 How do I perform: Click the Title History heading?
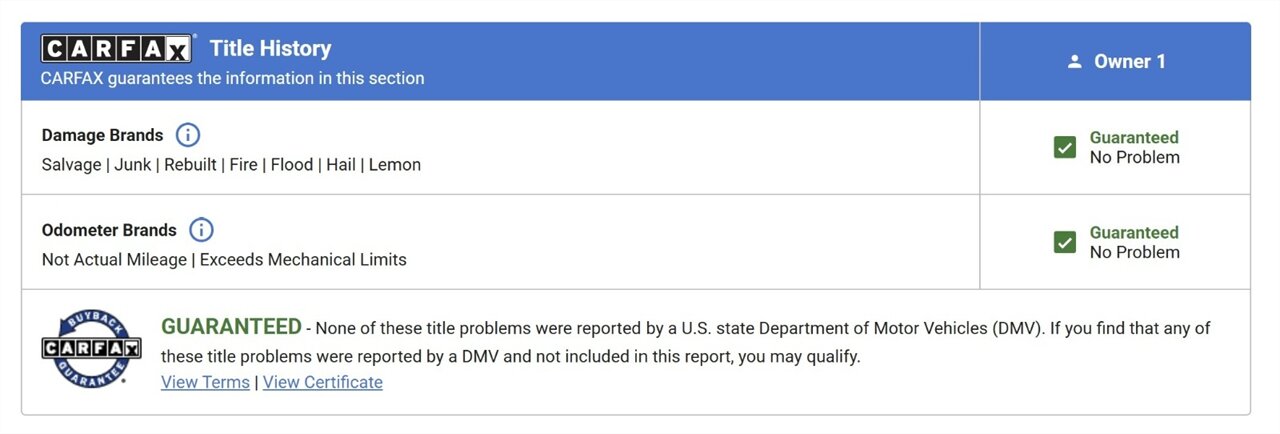point(270,48)
